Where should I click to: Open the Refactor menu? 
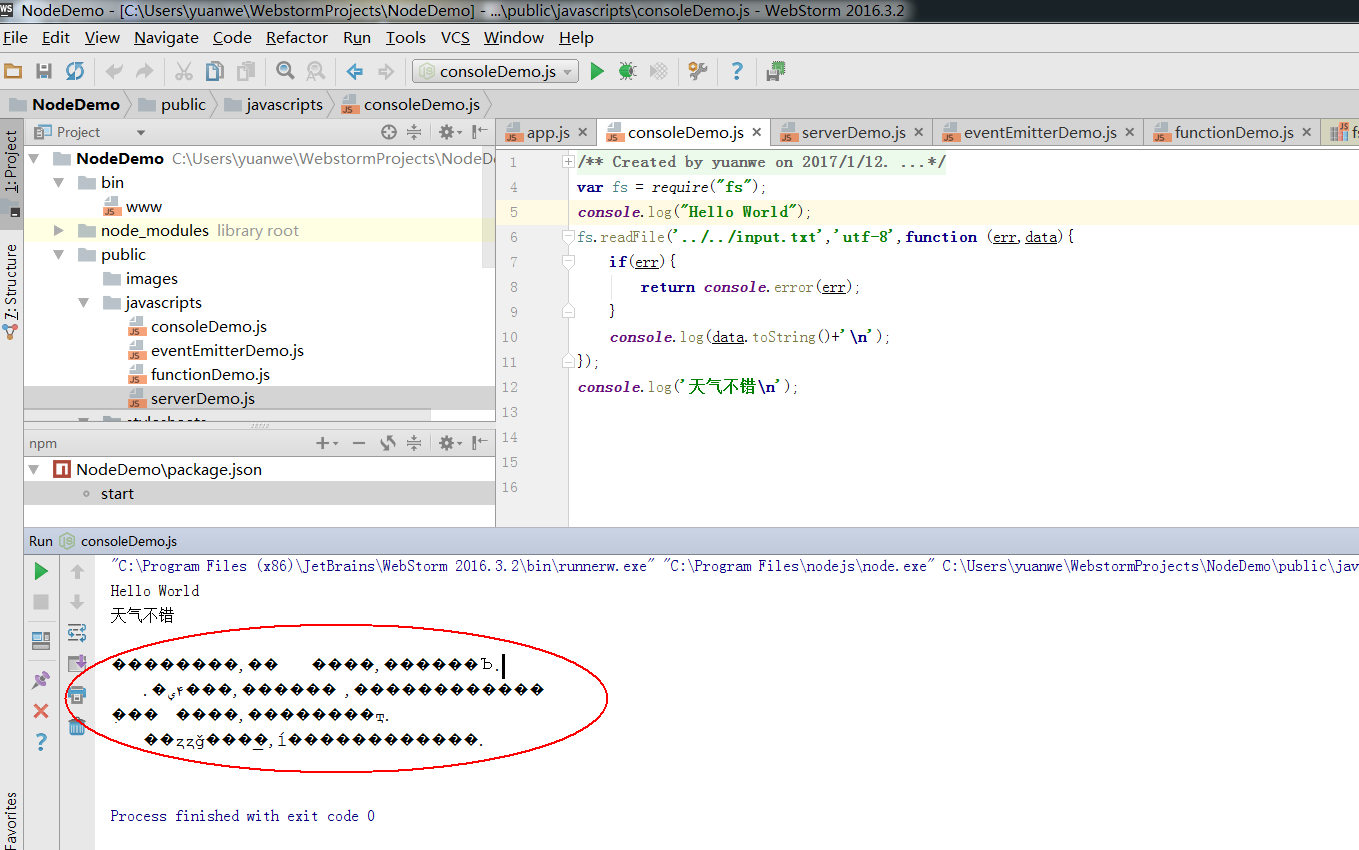point(297,37)
